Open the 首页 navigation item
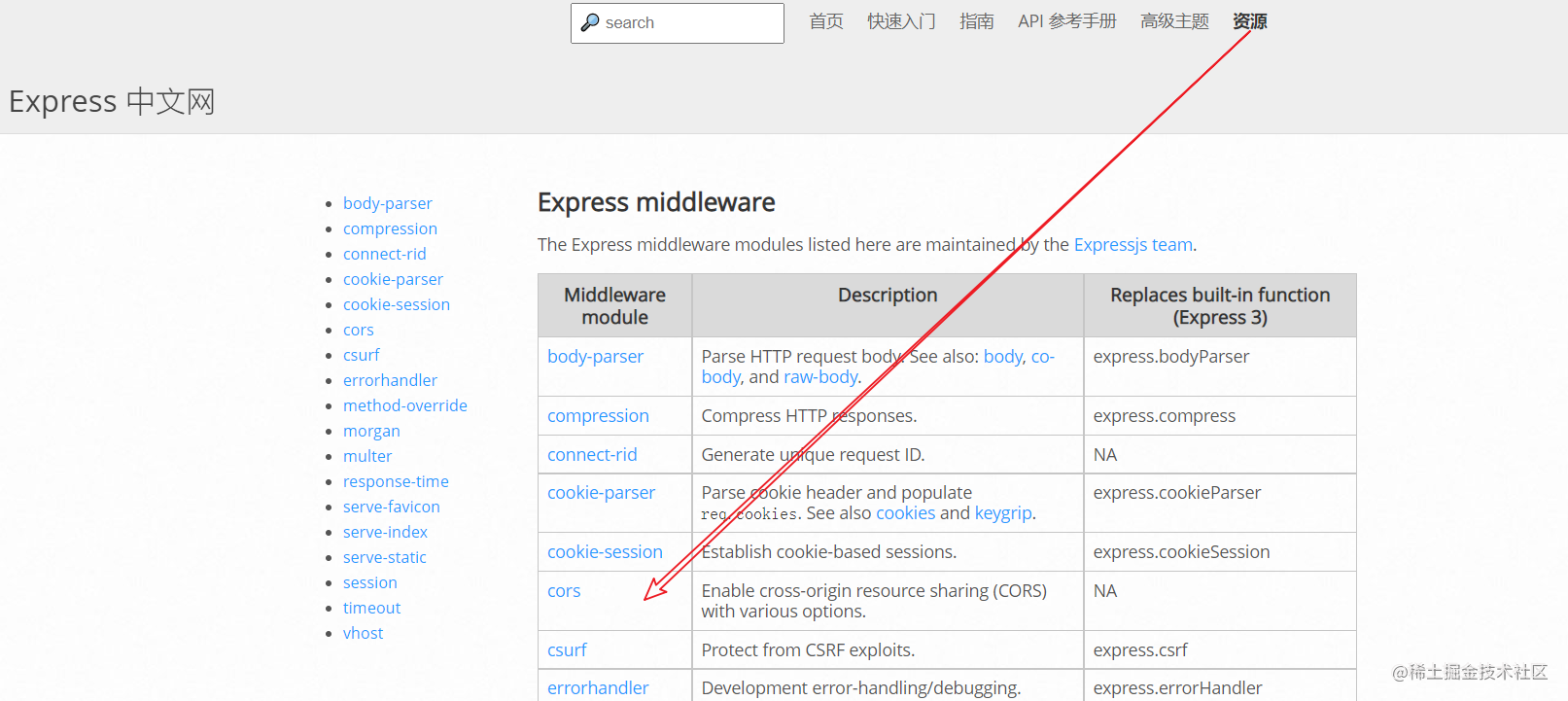Screen dimensions: 1568x701 point(826,21)
